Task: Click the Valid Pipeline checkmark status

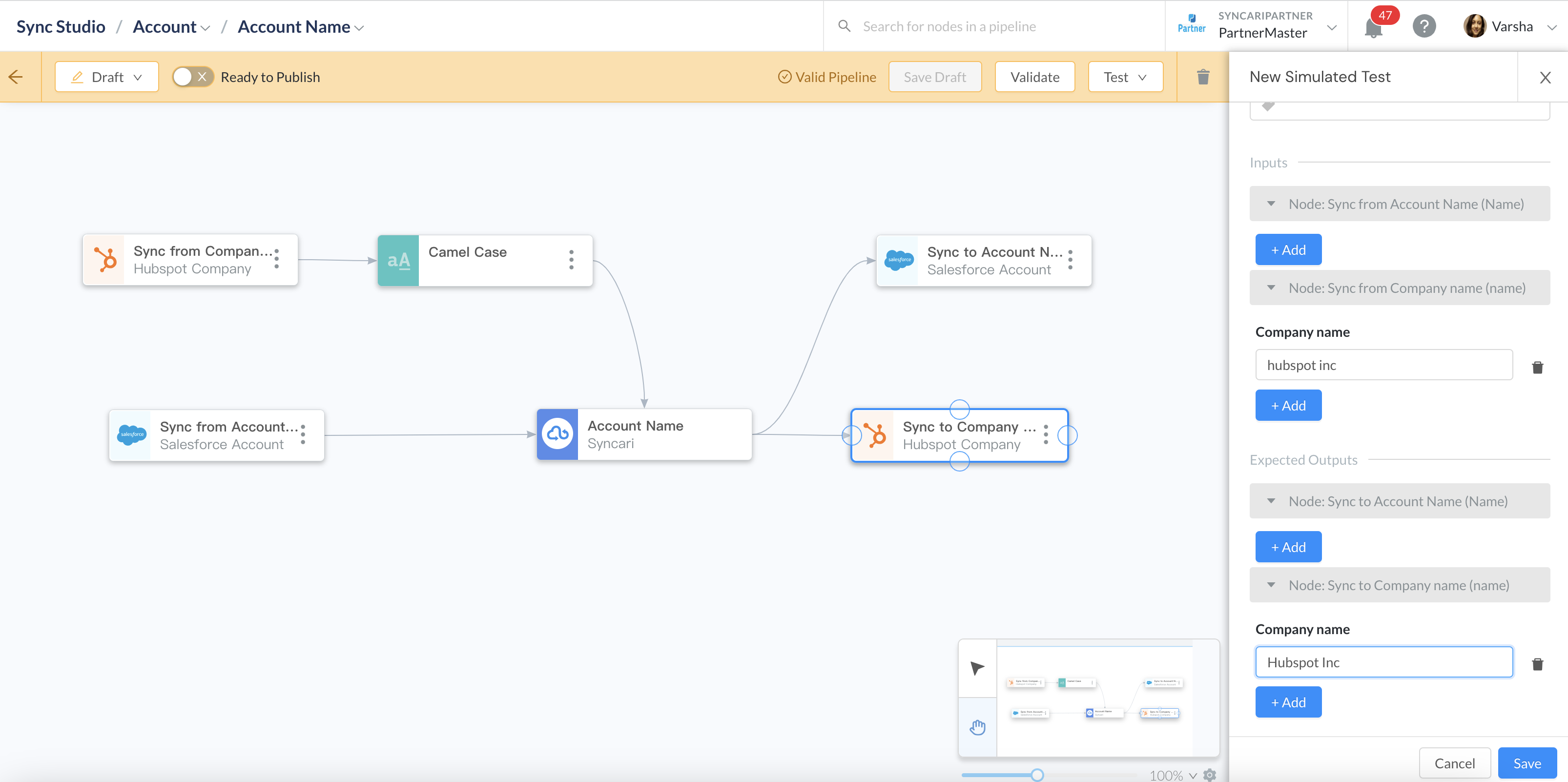Action: (826, 77)
